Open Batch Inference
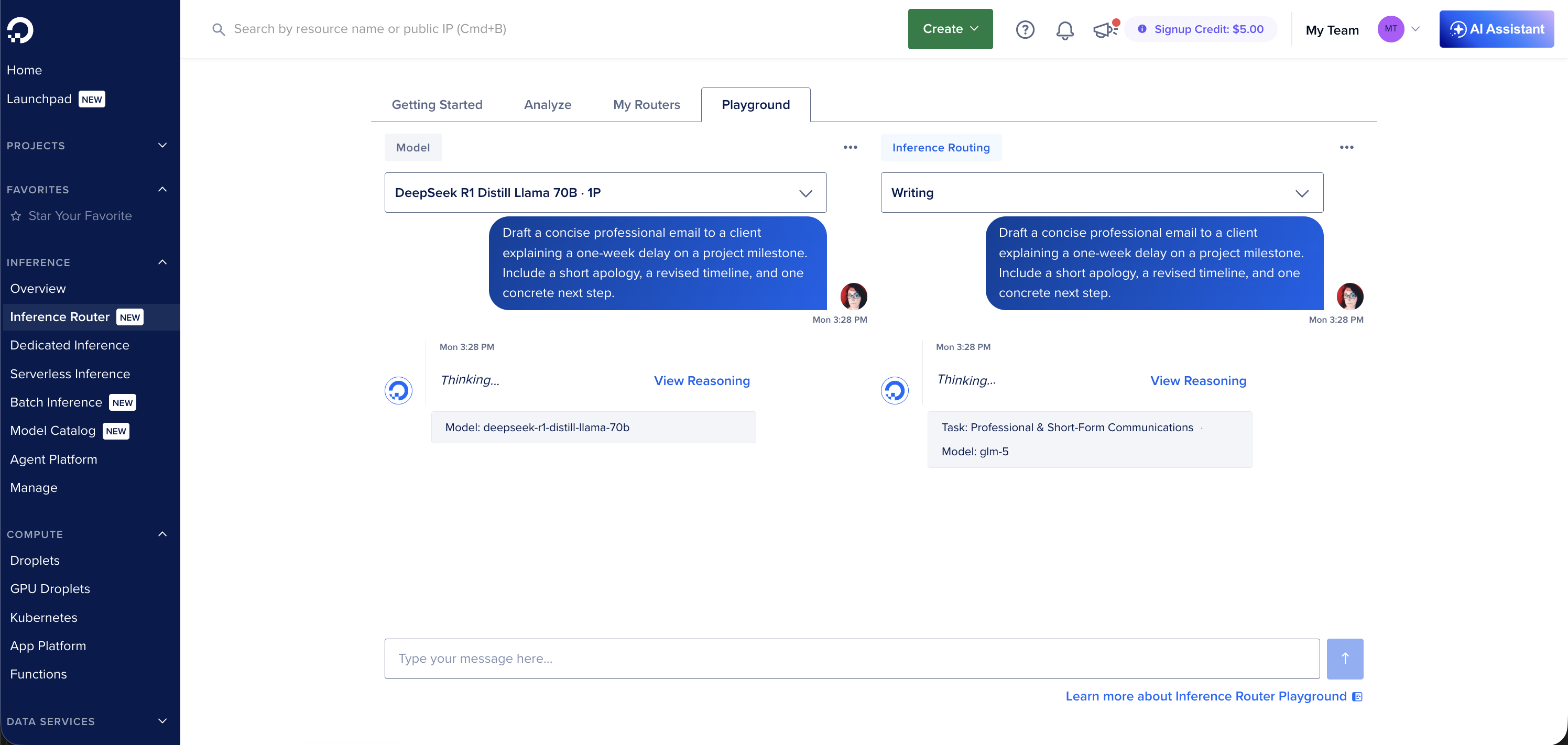This screenshot has width=1568, height=745. click(56, 402)
